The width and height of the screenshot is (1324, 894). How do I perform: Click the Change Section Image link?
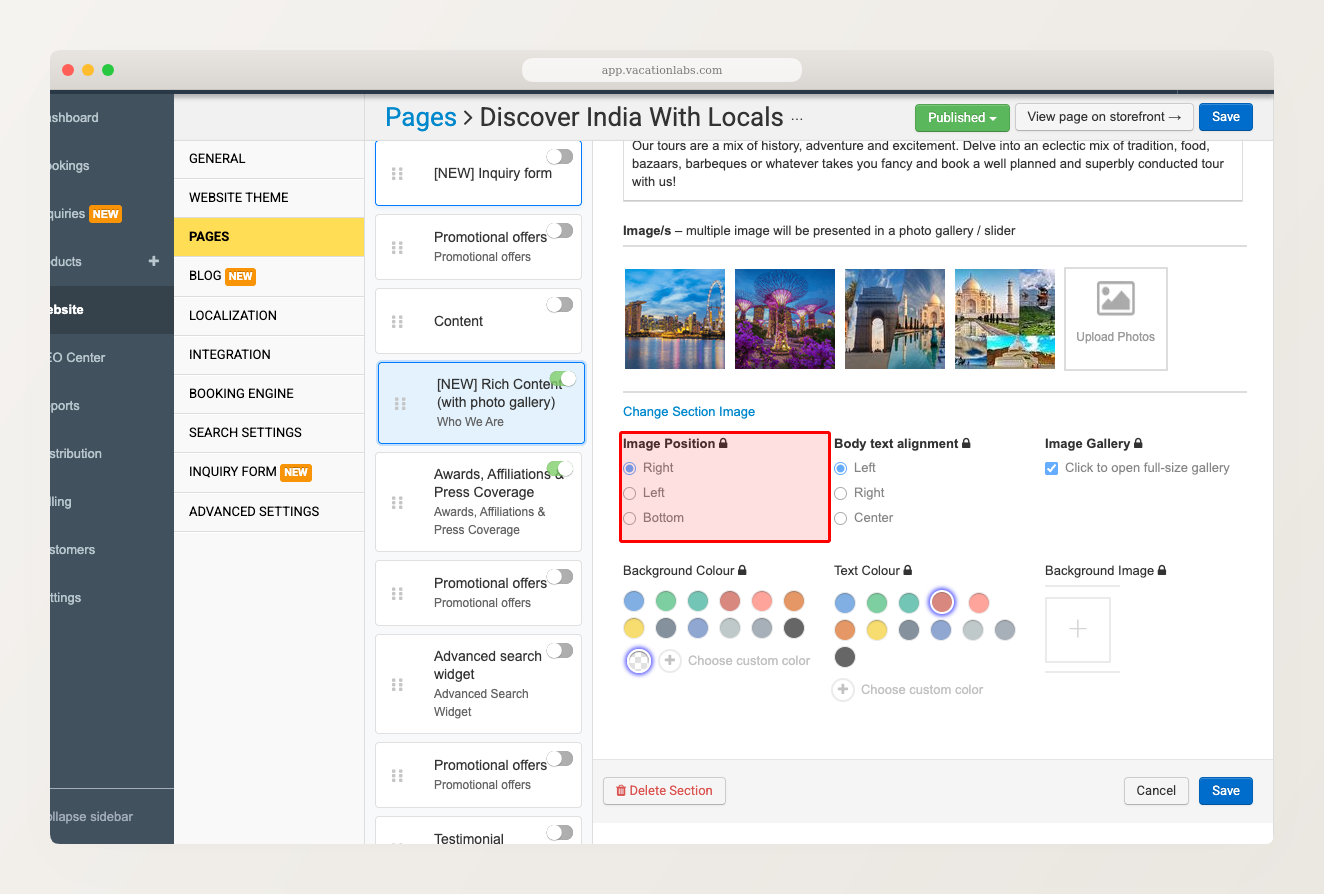click(x=688, y=411)
